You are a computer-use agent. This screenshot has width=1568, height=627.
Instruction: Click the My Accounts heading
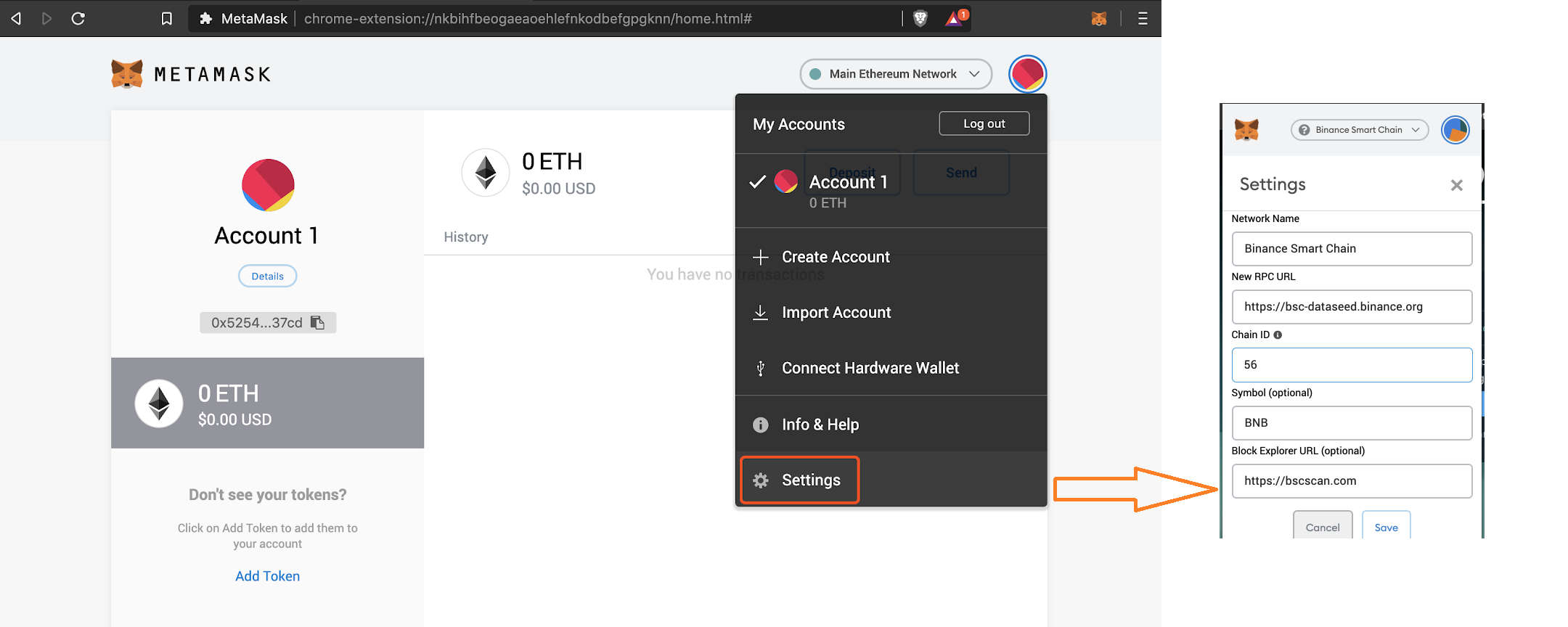tap(799, 124)
